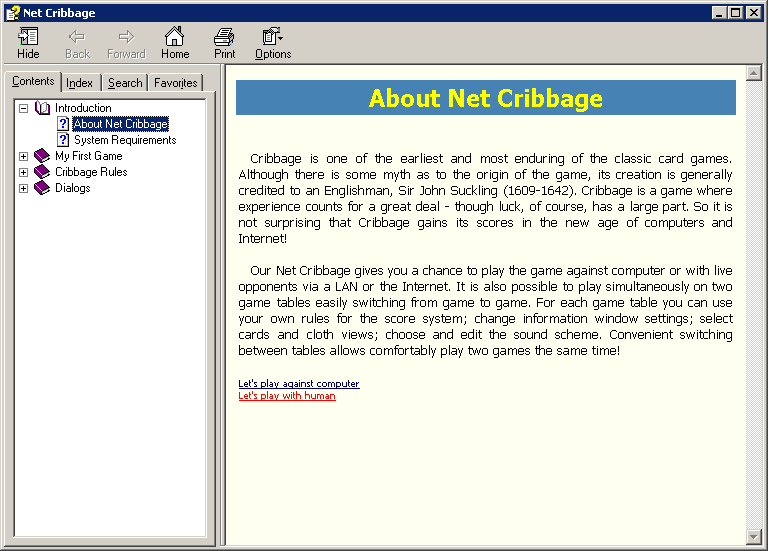The width and height of the screenshot is (768, 551).
Task: Print the current help topic
Action: [224, 43]
